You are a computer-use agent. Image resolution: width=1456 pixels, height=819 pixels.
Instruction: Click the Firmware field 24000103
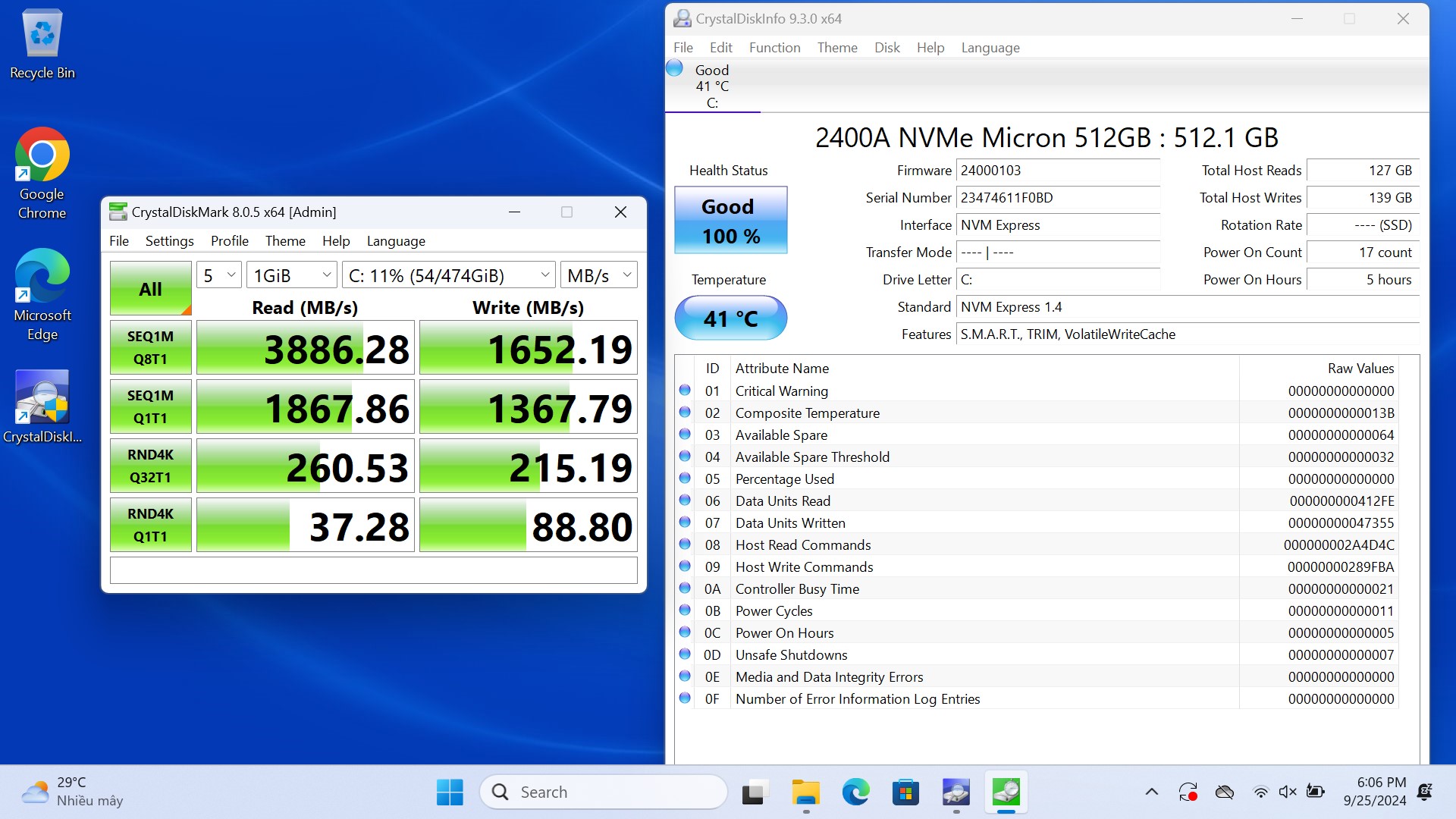pyautogui.click(x=1058, y=171)
